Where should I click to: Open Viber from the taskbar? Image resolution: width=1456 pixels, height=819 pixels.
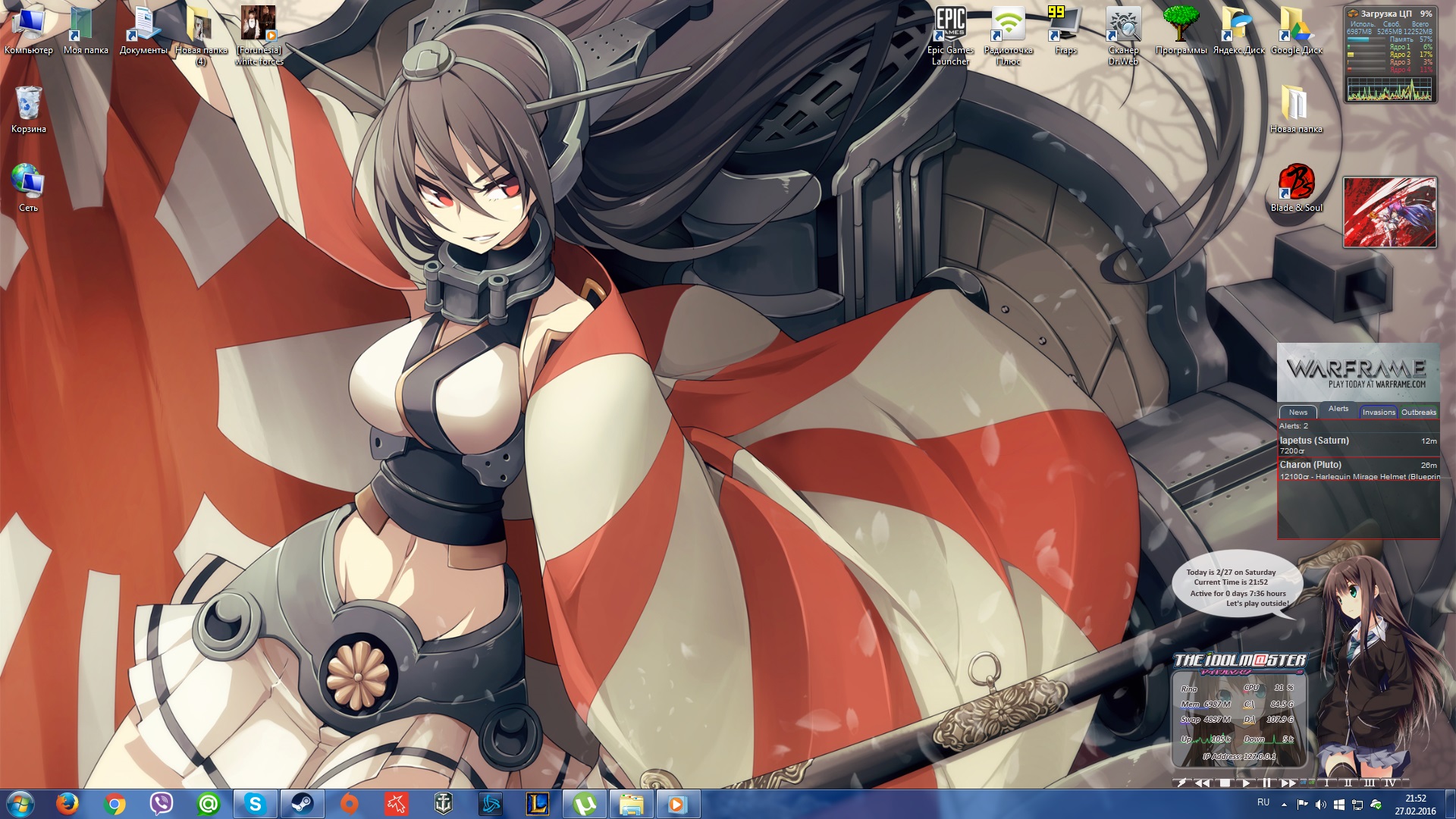[162, 804]
